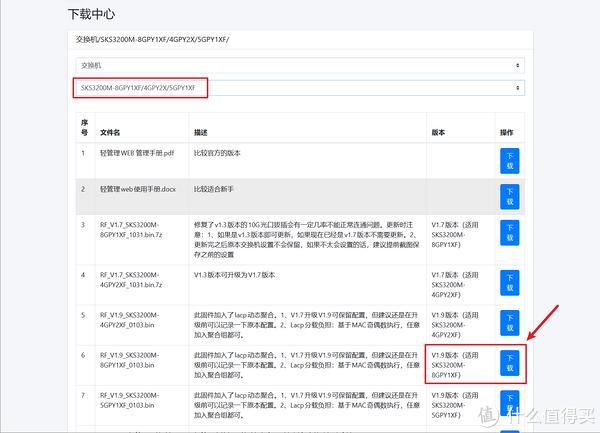Download RF_V1.9_SKS3200M-8GPY1XF_0103.bin in row 6
The width and height of the screenshot is (600, 433).
click(x=510, y=363)
